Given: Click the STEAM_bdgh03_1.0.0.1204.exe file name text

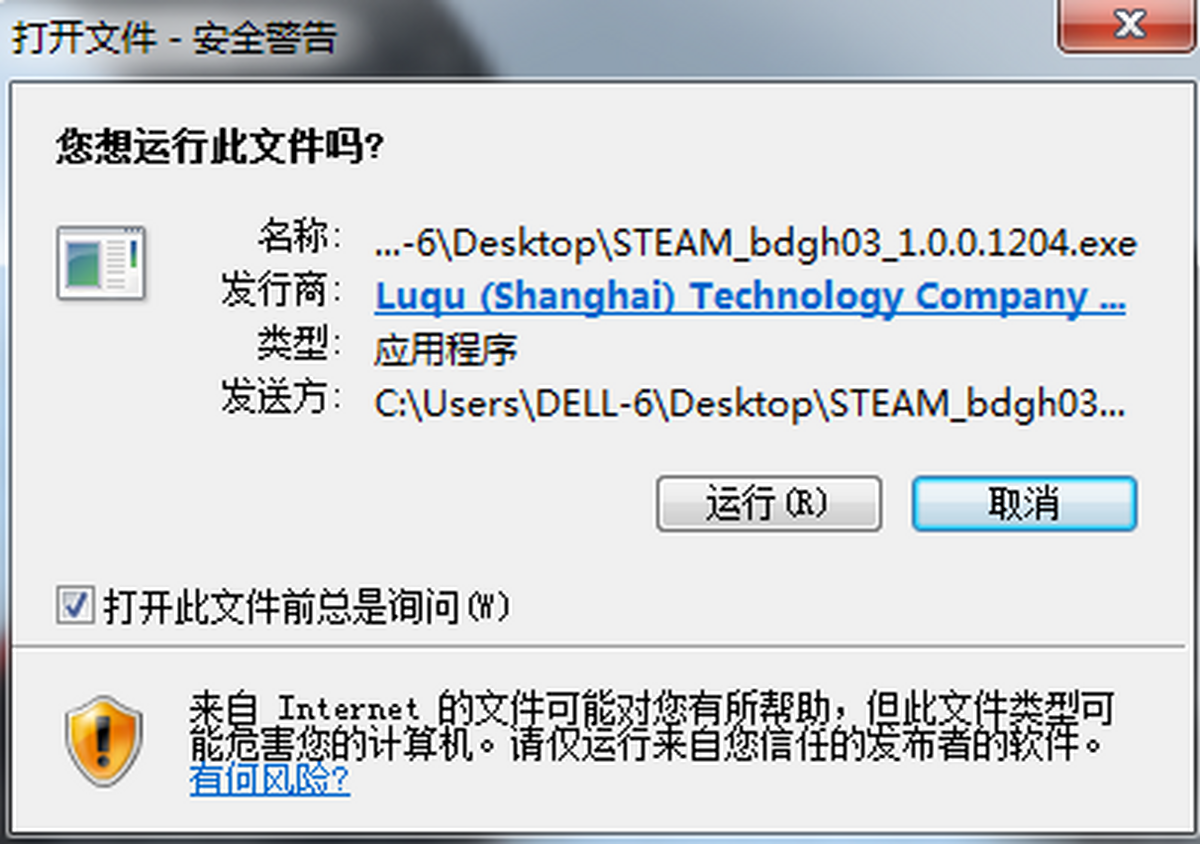Looking at the screenshot, I should click(x=874, y=244).
